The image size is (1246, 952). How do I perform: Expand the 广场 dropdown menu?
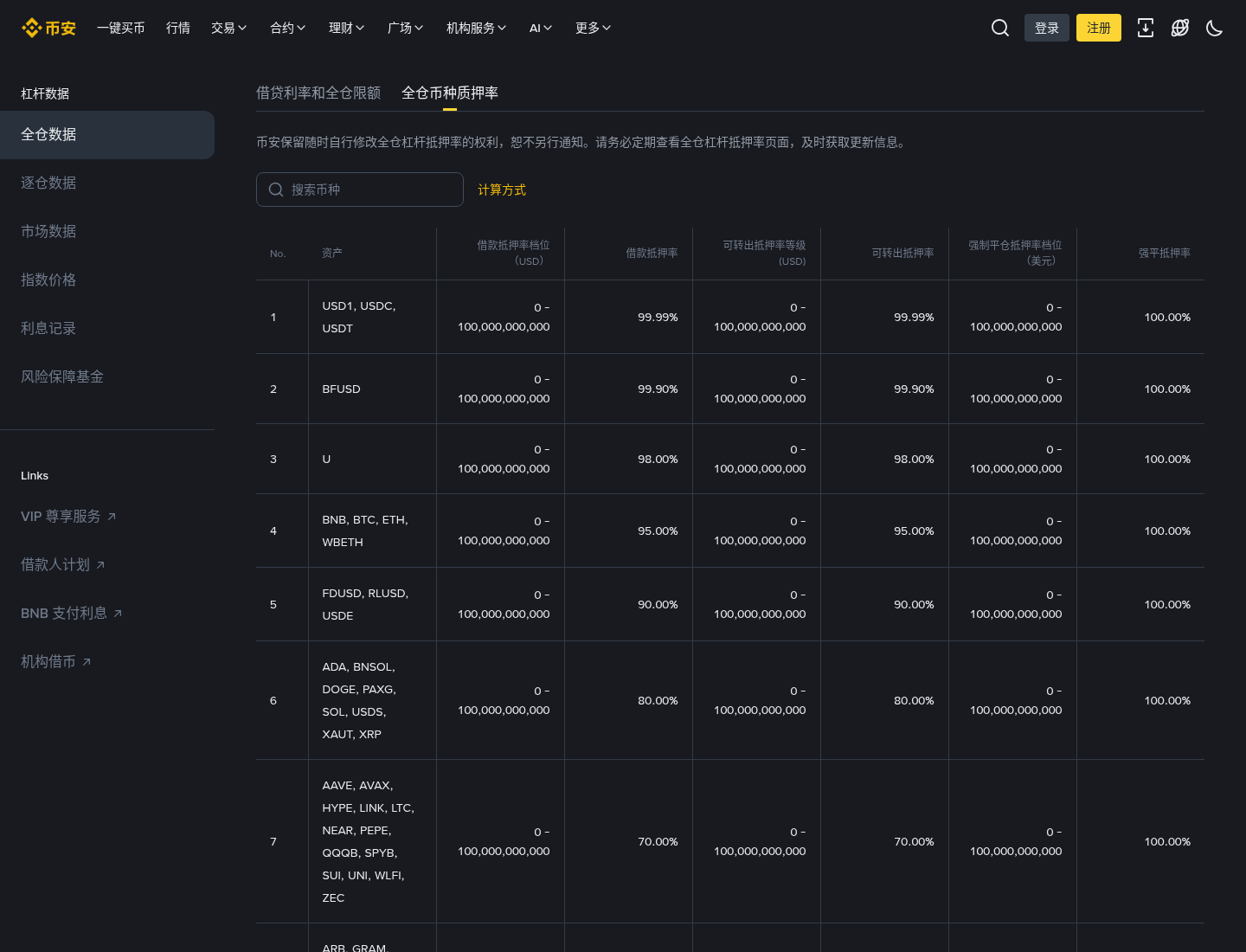(406, 28)
